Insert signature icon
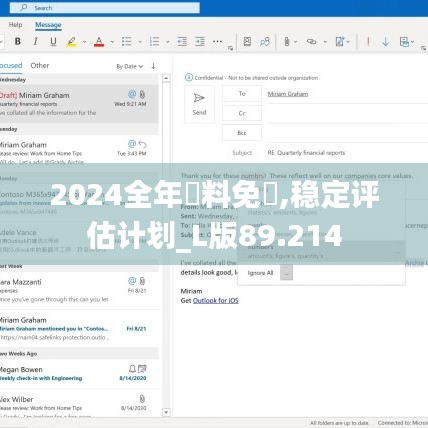 (339, 42)
